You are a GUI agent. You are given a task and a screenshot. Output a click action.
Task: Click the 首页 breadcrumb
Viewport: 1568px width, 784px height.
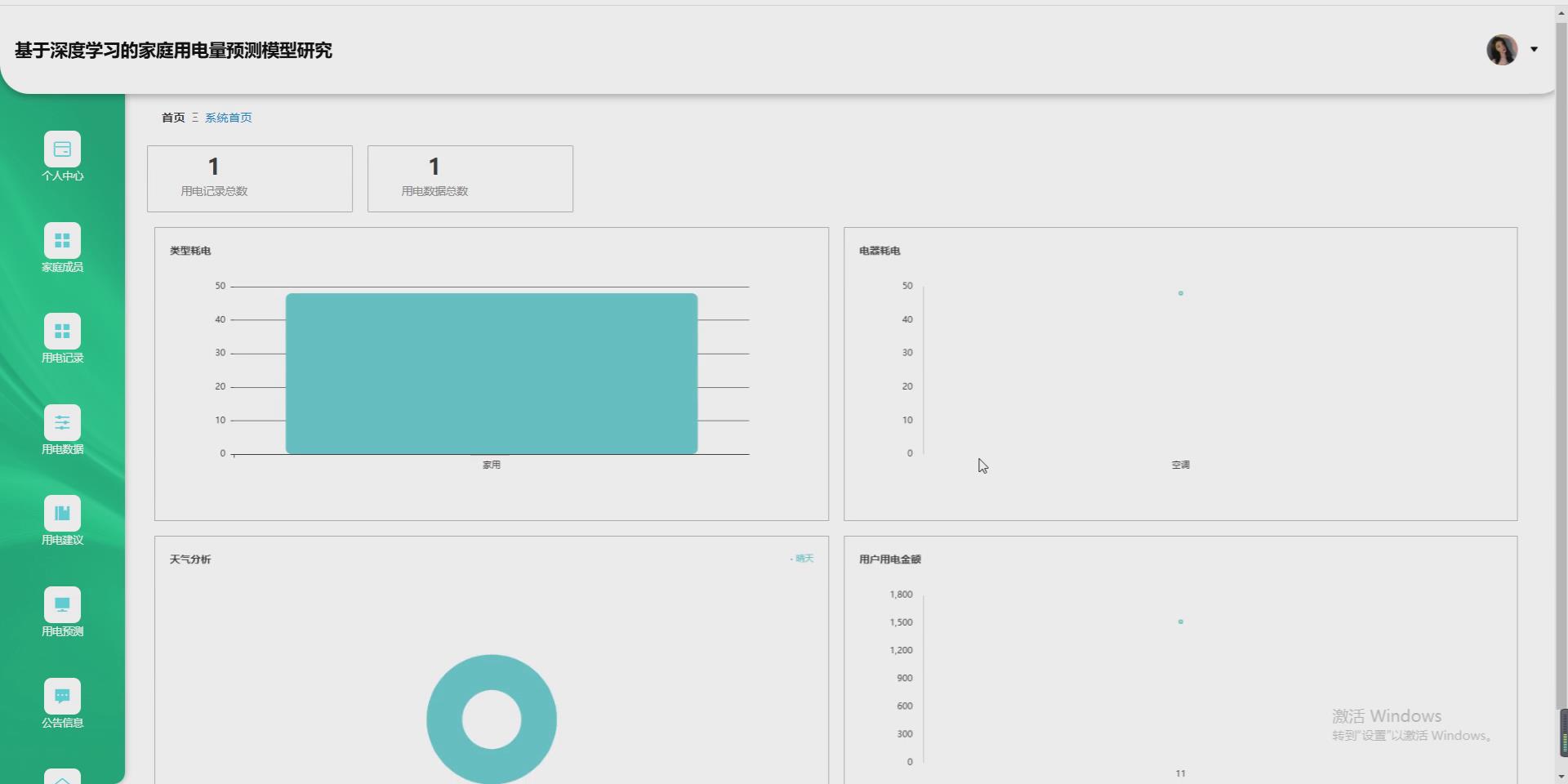(173, 118)
